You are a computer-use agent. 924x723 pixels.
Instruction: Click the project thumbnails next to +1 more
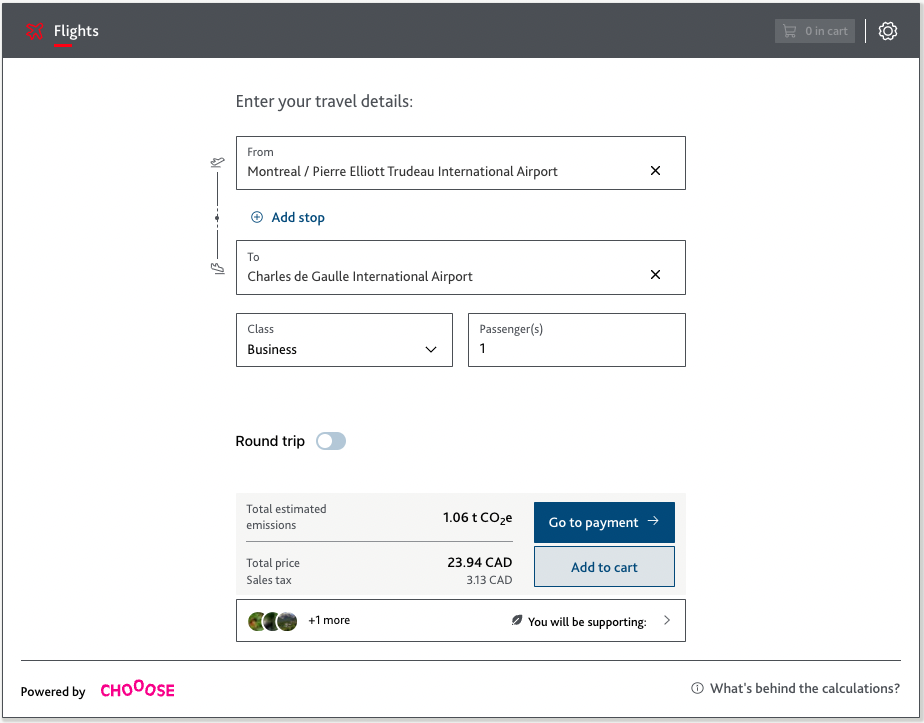coord(273,621)
